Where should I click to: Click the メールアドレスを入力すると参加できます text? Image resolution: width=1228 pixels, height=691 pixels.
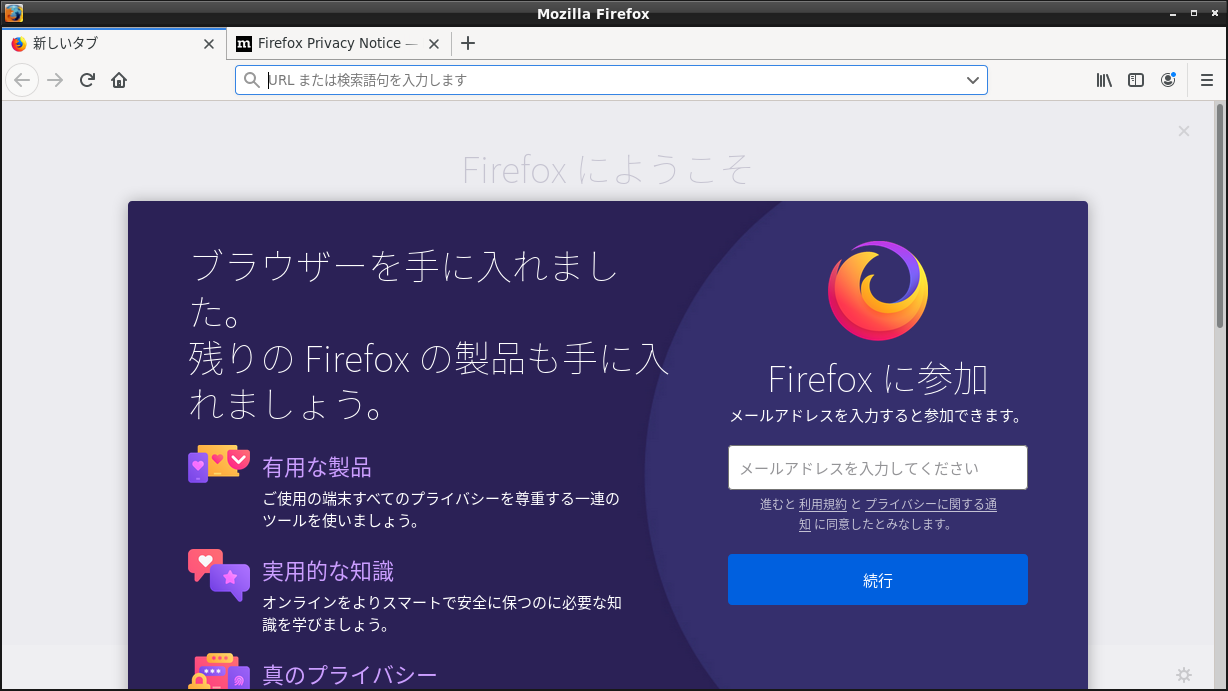(876, 416)
